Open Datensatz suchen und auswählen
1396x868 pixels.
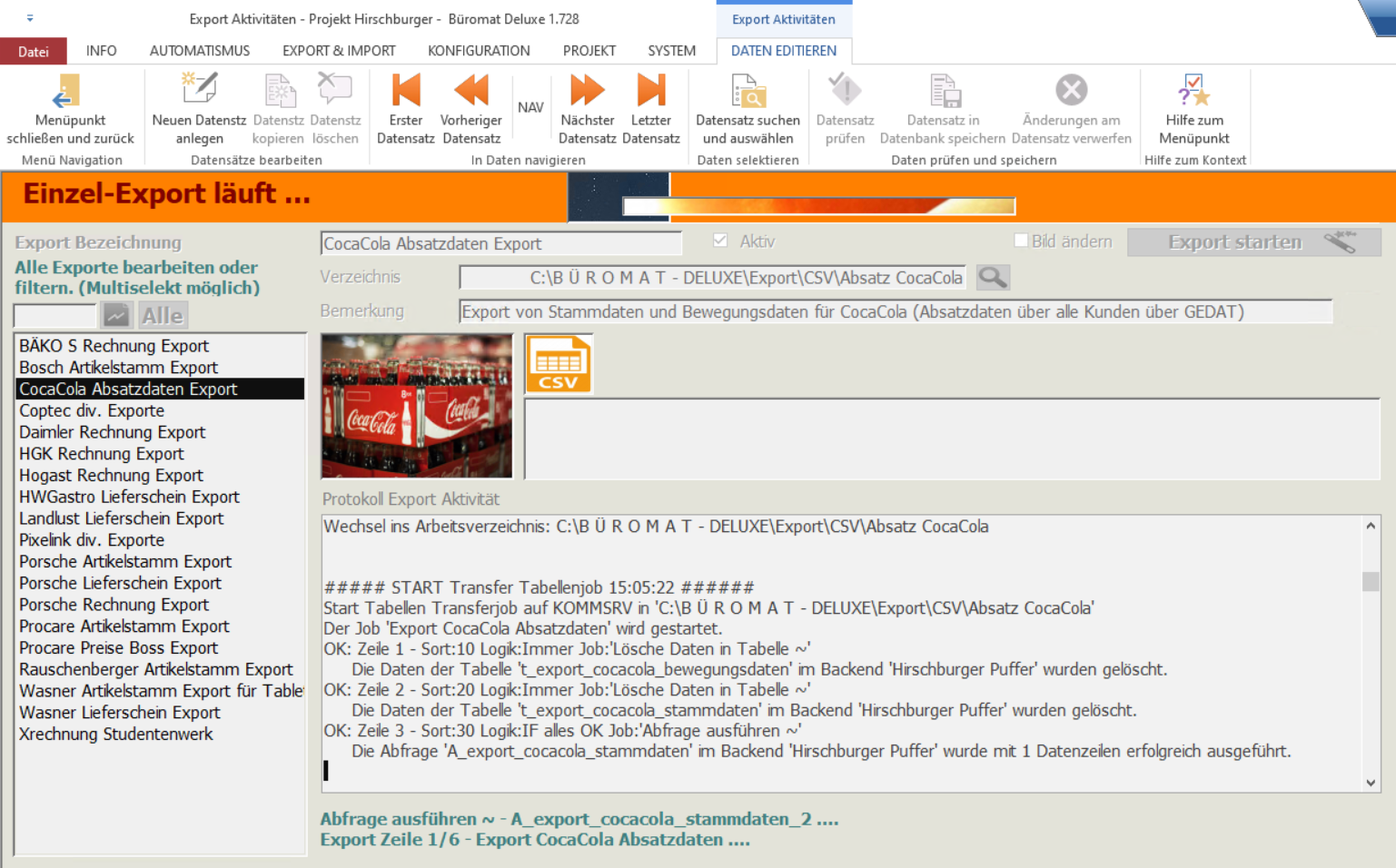tap(748, 92)
